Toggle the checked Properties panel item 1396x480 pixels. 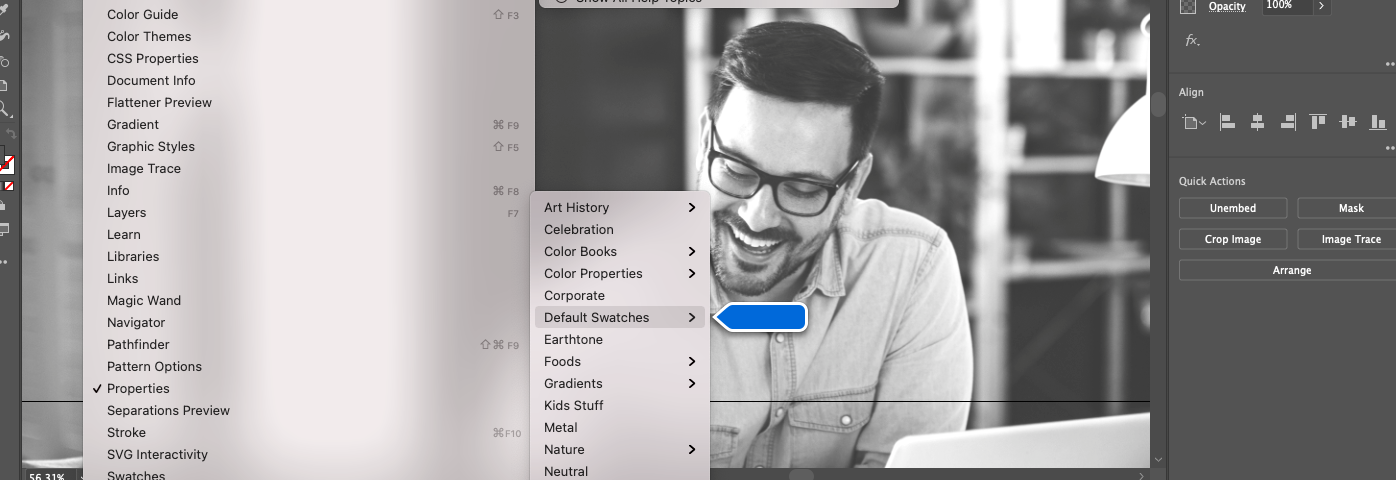coord(138,388)
